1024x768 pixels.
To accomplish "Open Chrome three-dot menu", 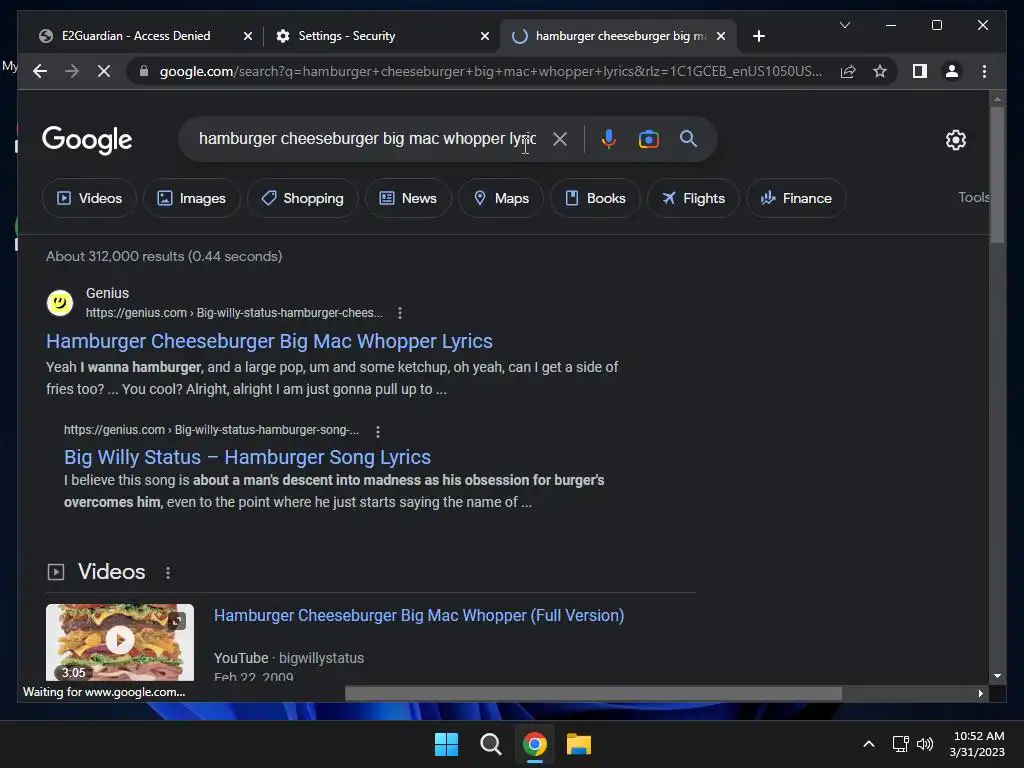I will (984, 71).
